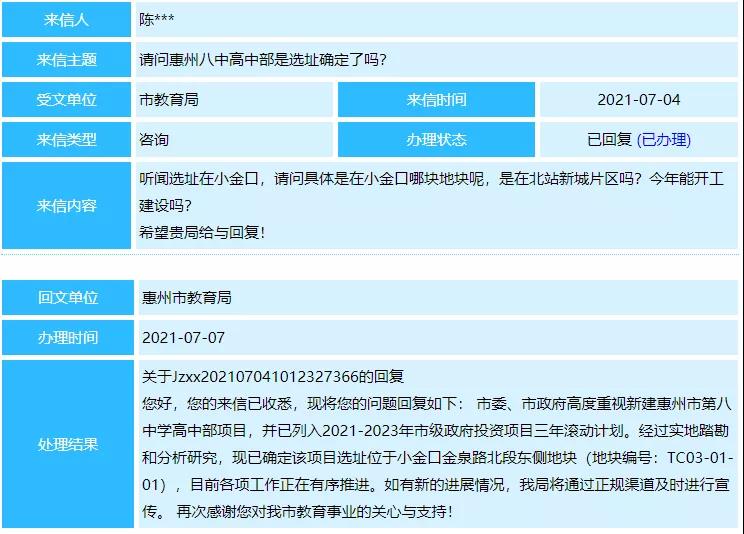Select reply title 关于Jzxx202107041012327366的回复
Screen dimensions: 744x534
pyautogui.click(x=273, y=376)
